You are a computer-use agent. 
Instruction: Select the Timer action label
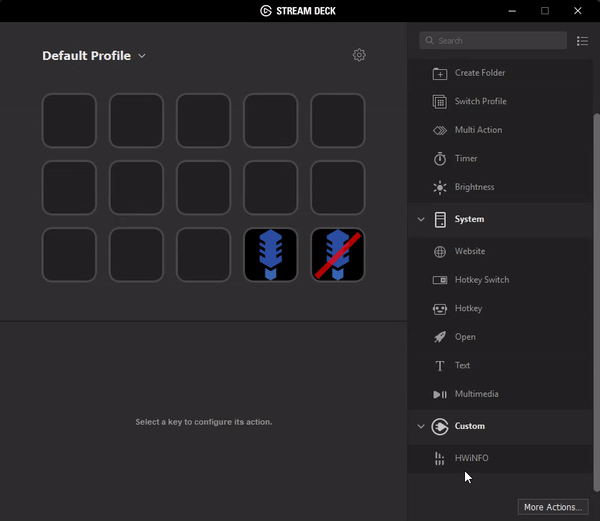[x=466, y=158]
